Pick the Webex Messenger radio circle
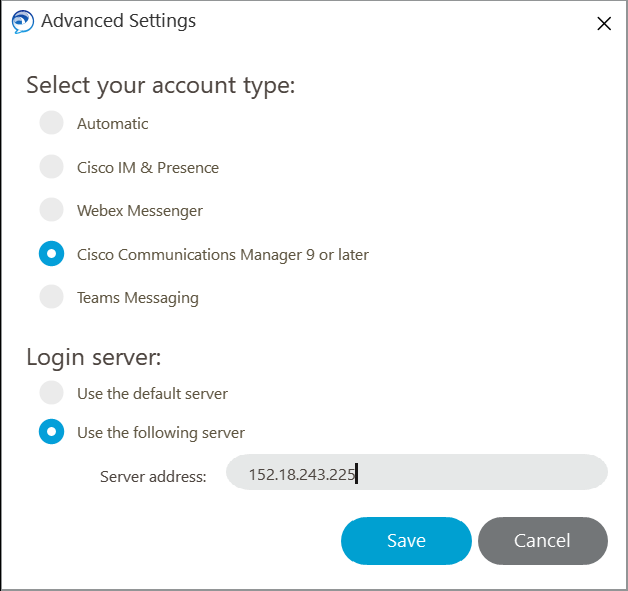This screenshot has height=591, width=628. (51, 209)
